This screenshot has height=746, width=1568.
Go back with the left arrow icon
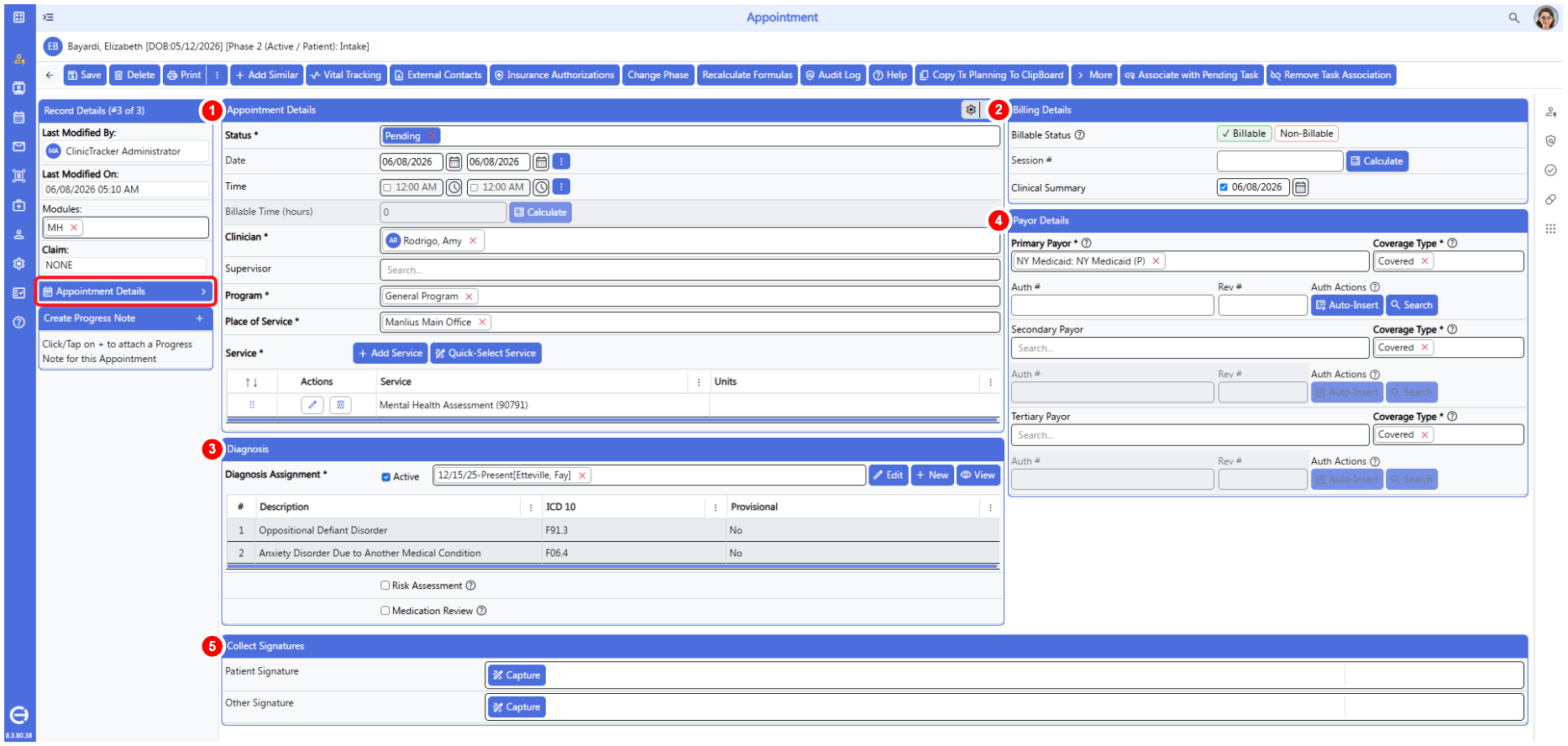[x=50, y=75]
